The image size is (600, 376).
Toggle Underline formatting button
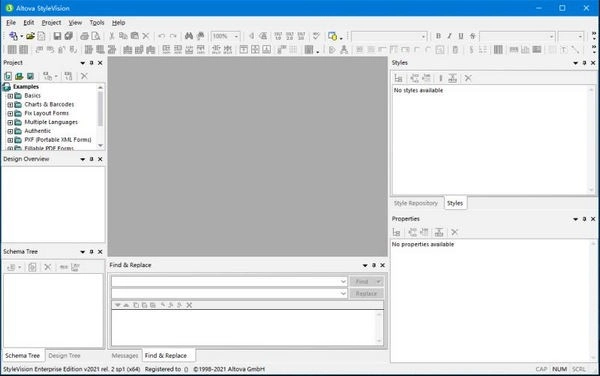click(x=461, y=36)
